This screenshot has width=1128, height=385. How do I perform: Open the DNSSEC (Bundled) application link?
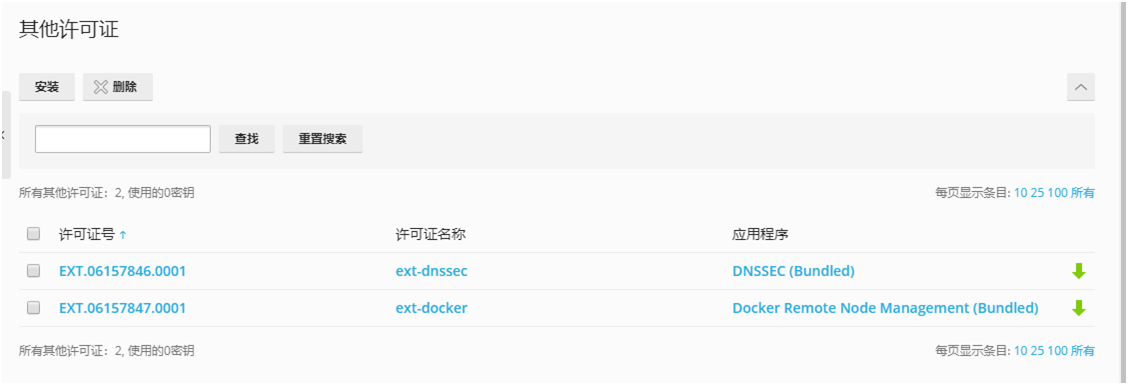(x=793, y=271)
